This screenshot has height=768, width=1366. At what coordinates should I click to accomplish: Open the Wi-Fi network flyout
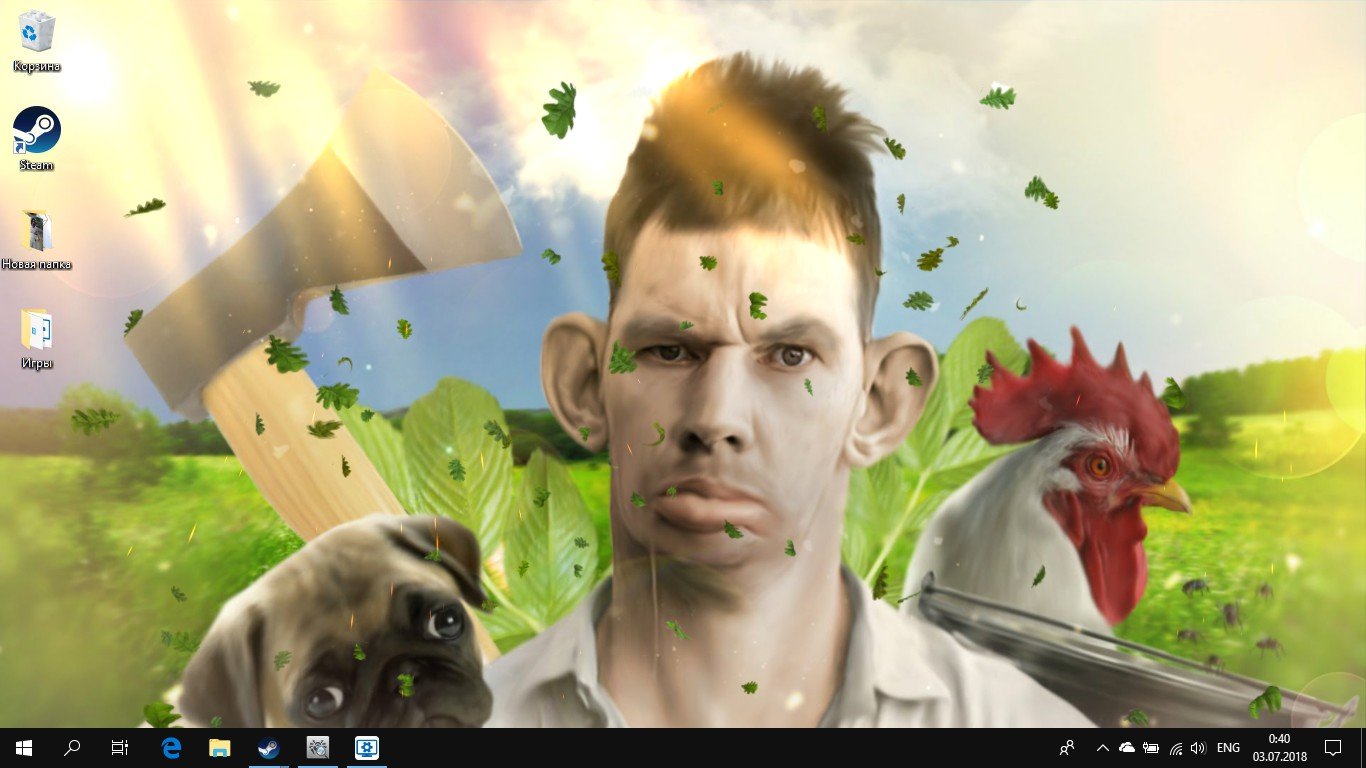(x=1176, y=748)
